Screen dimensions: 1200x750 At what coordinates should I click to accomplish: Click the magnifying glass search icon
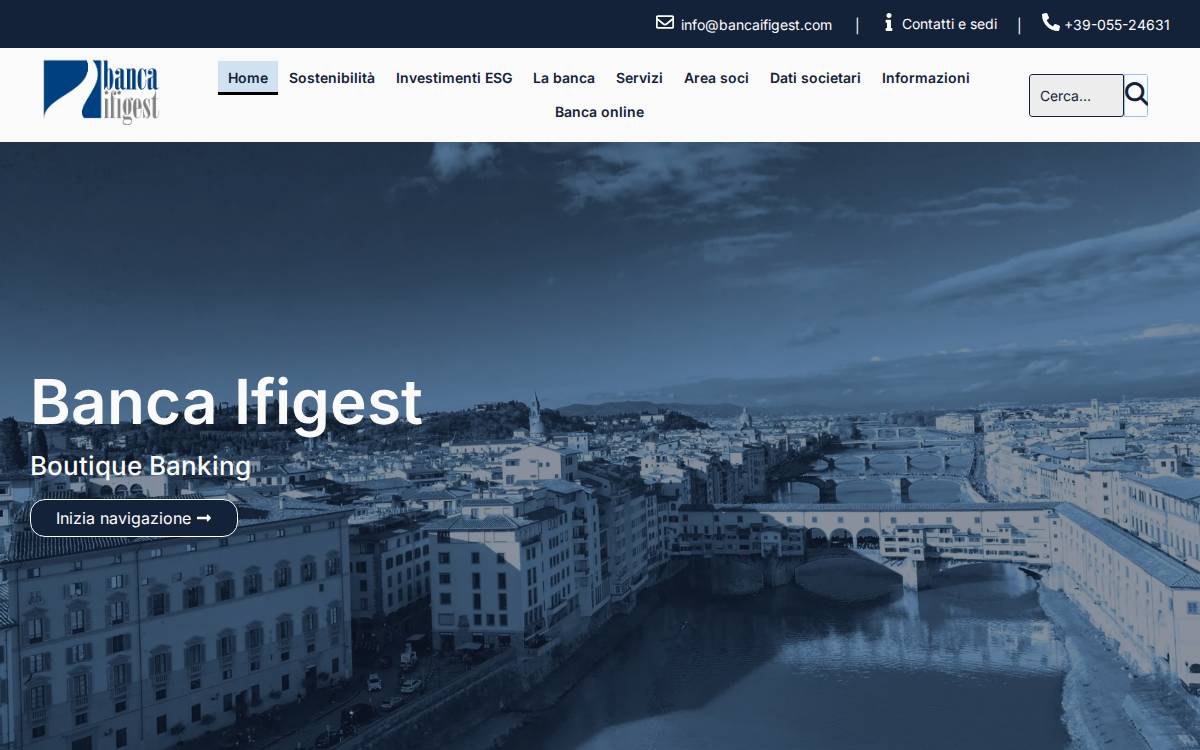(1136, 95)
